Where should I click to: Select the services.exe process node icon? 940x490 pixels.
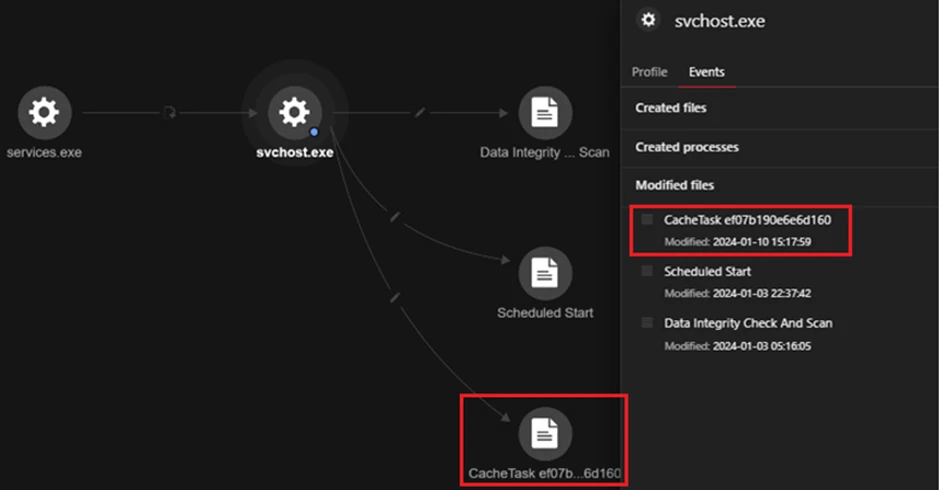44,113
